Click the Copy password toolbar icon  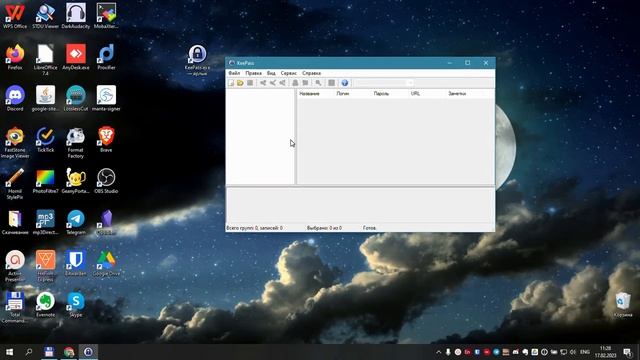coord(305,83)
